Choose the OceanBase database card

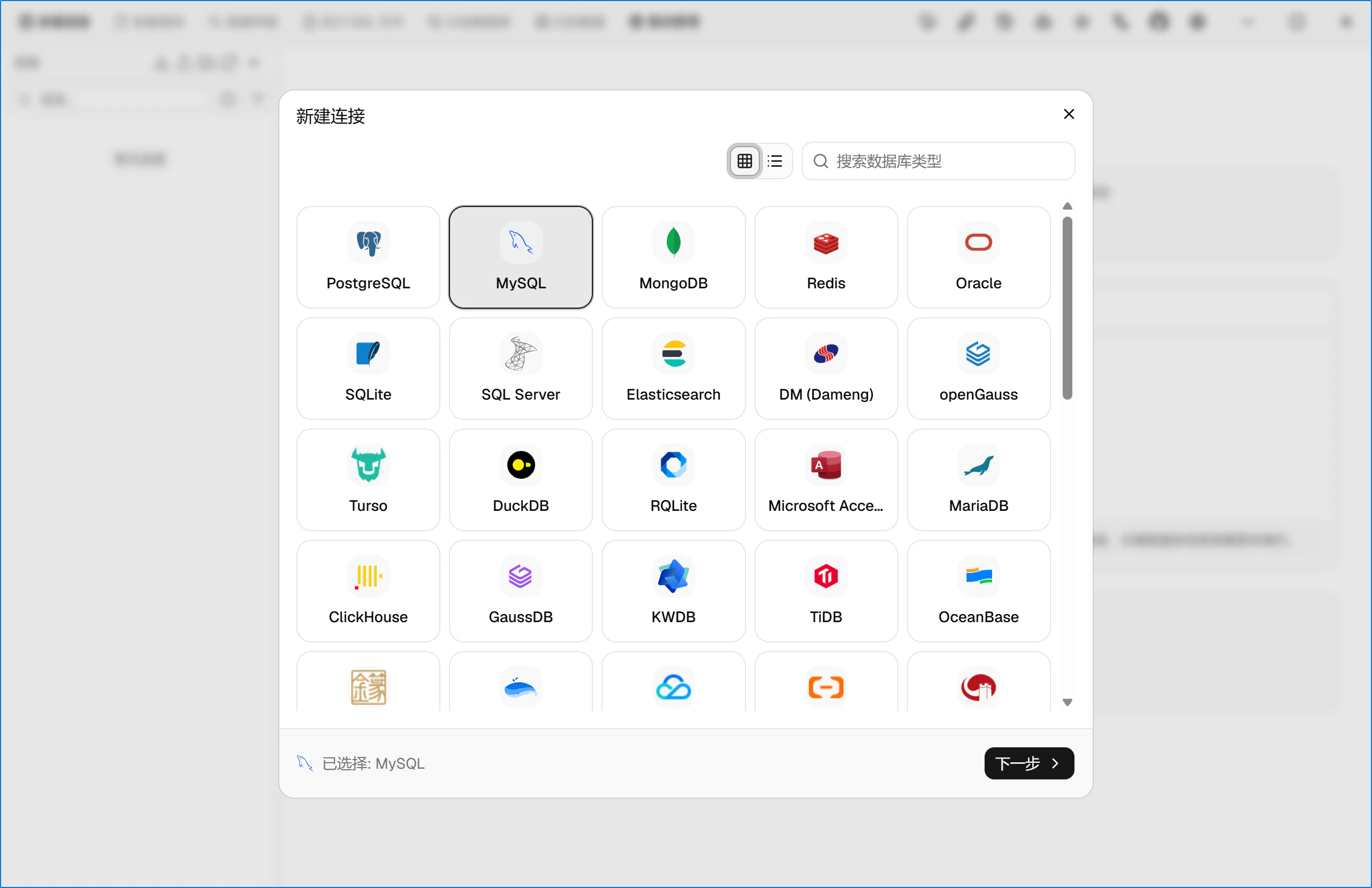click(978, 591)
